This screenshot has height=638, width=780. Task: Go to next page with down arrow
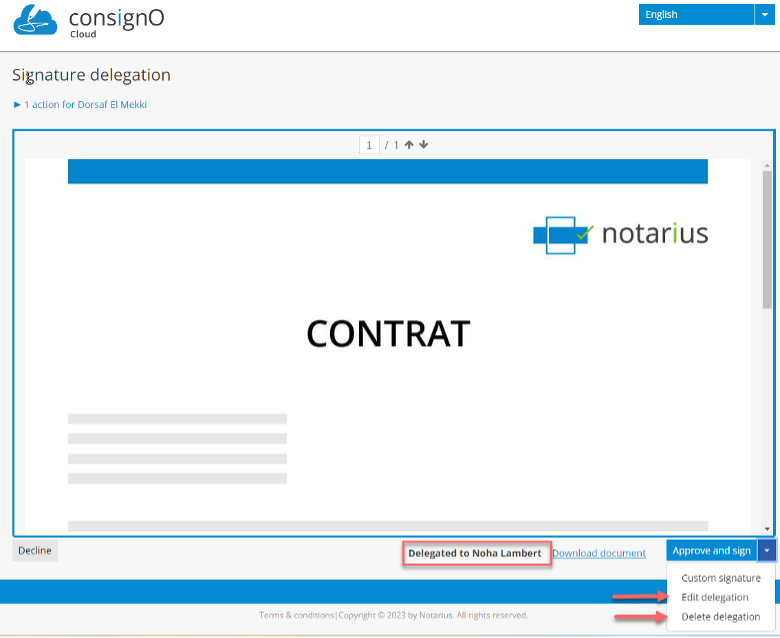pyautogui.click(x=423, y=145)
